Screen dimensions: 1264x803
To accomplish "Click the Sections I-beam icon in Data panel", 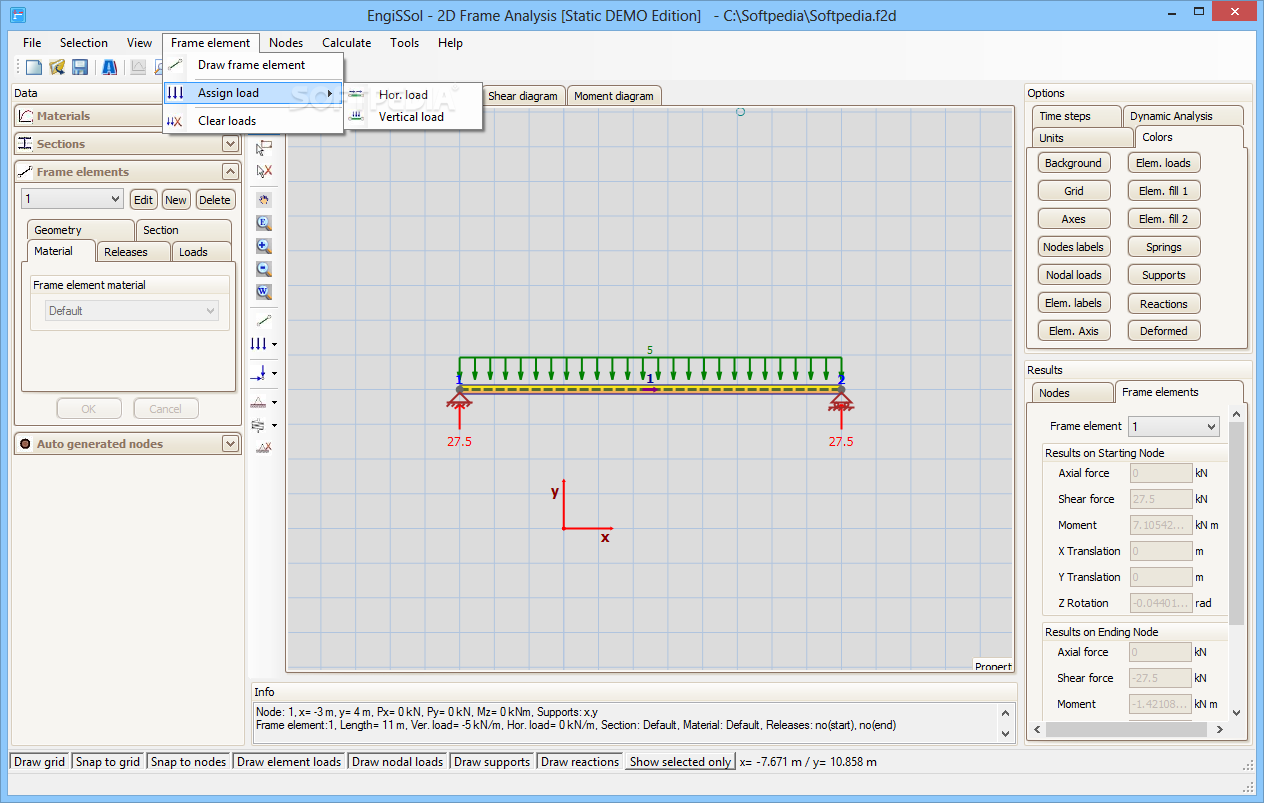I will click(x=26, y=144).
